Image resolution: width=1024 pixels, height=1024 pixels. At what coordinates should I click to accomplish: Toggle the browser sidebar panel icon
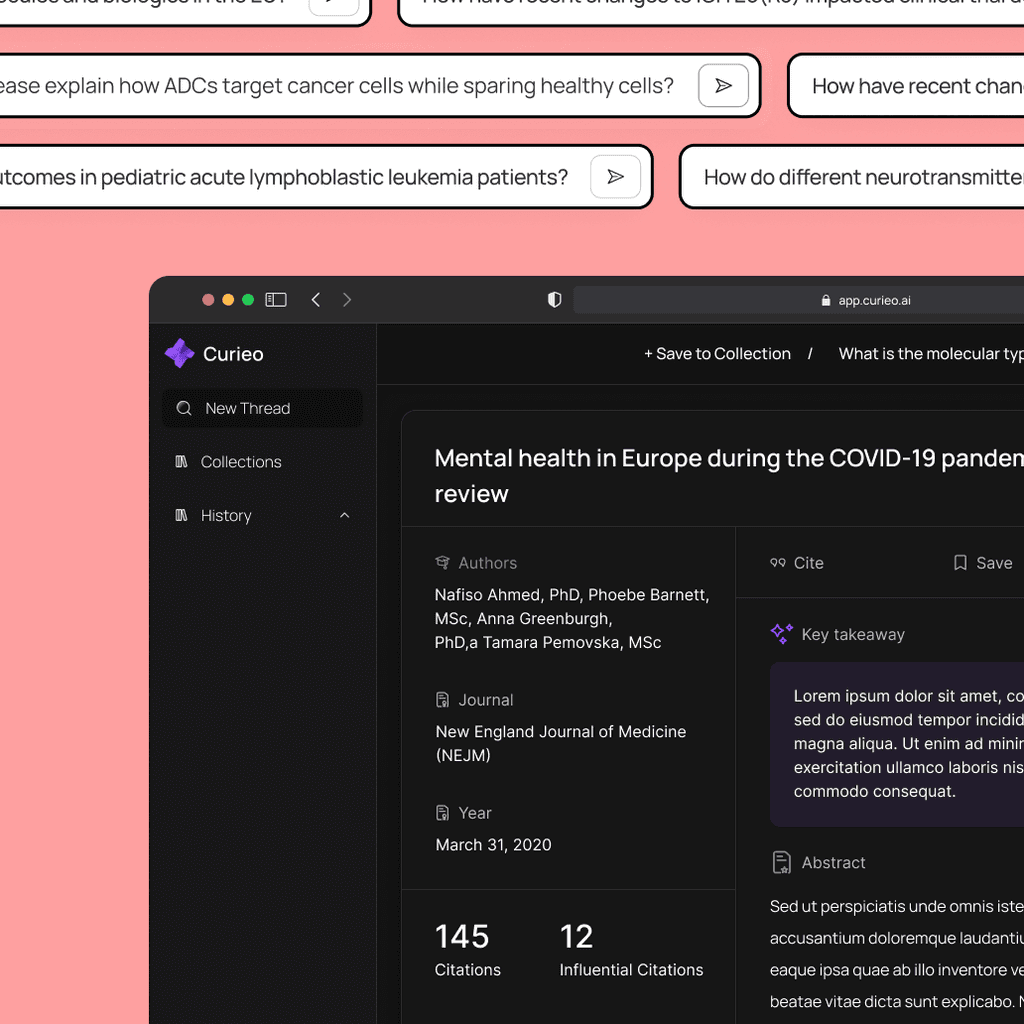276,300
